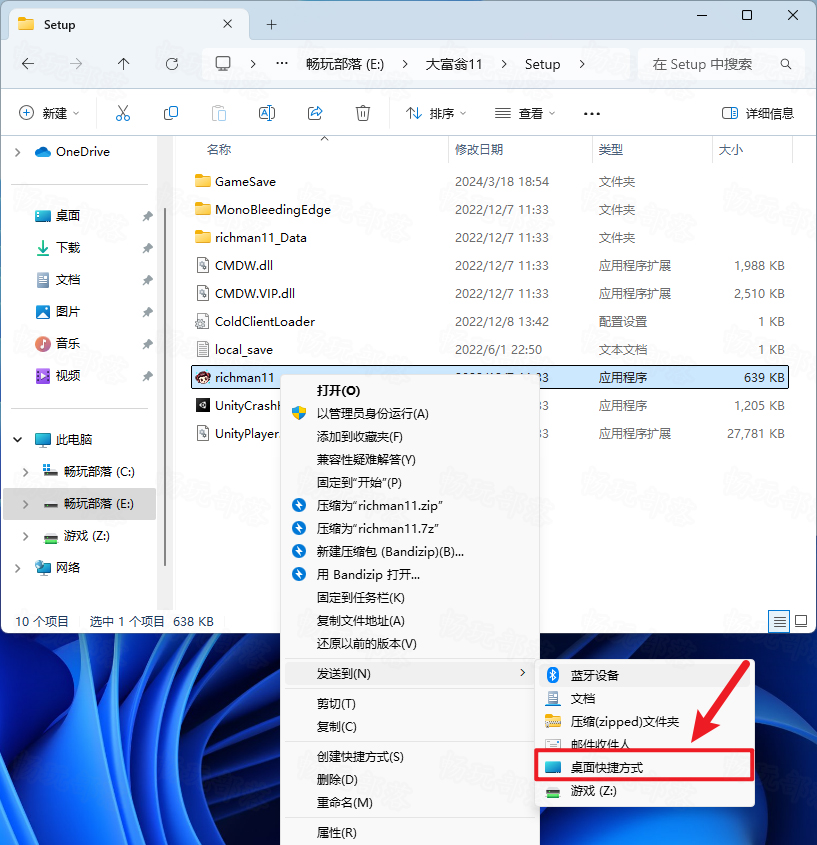The height and width of the screenshot is (845, 817).
Task: Toggle the Details pane button
Action: [757, 113]
